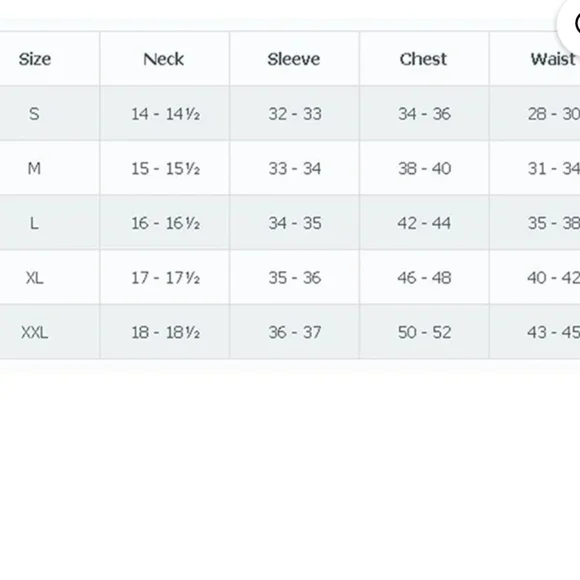Click sleeve measurement 33 - 34 cell

[294, 168]
